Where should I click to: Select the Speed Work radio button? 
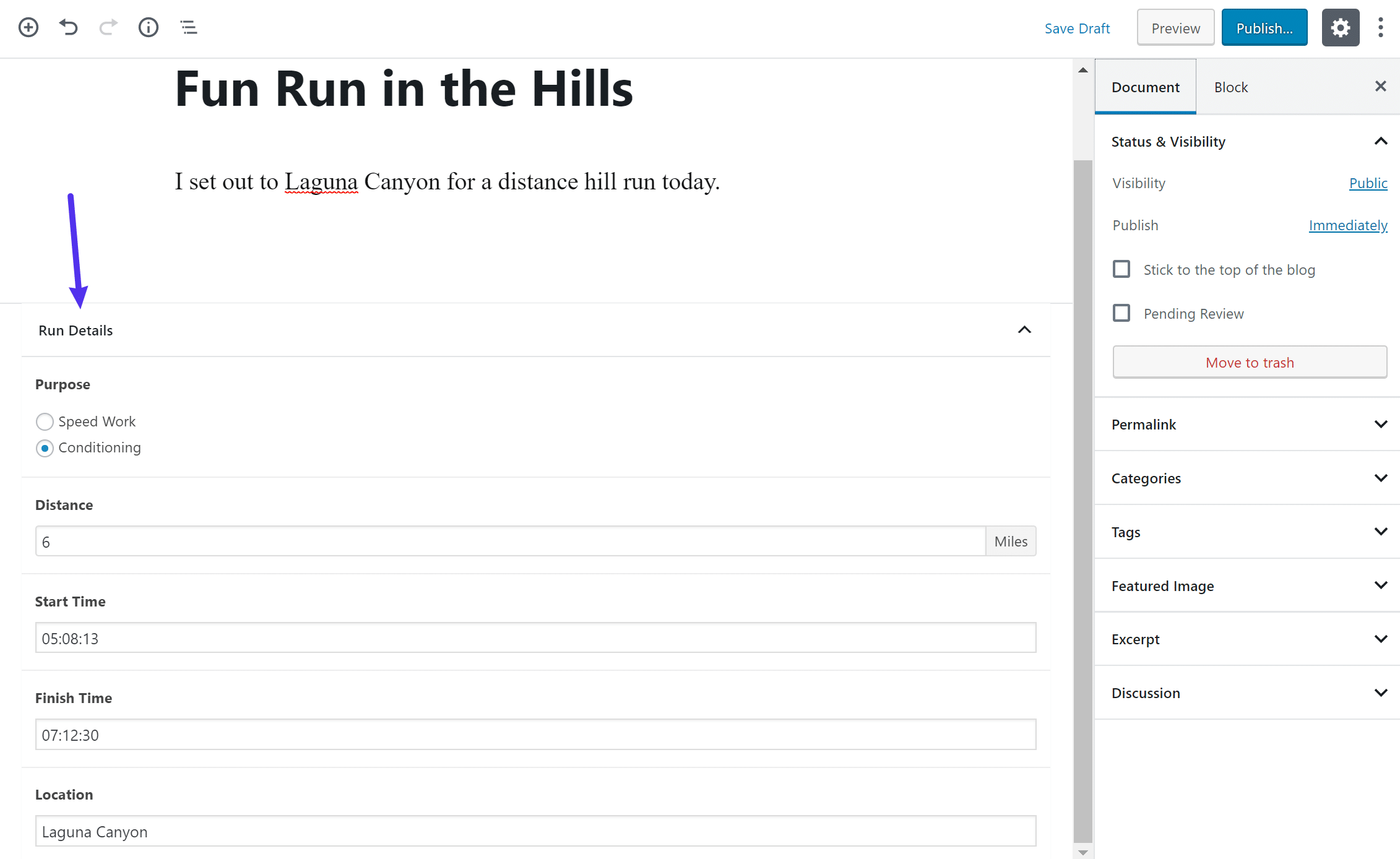[x=44, y=421]
